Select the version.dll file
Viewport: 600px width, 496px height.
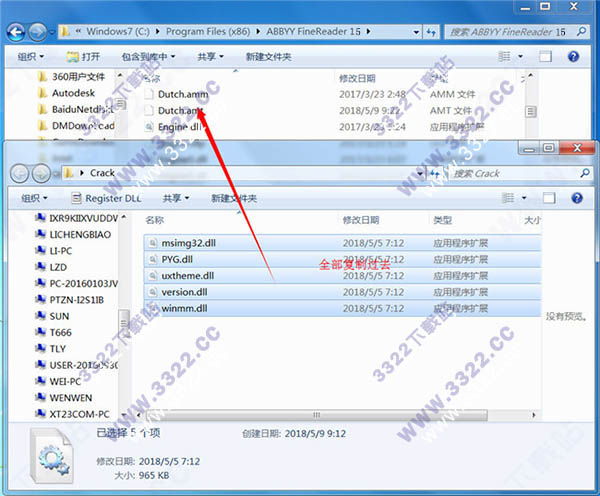[x=183, y=292]
